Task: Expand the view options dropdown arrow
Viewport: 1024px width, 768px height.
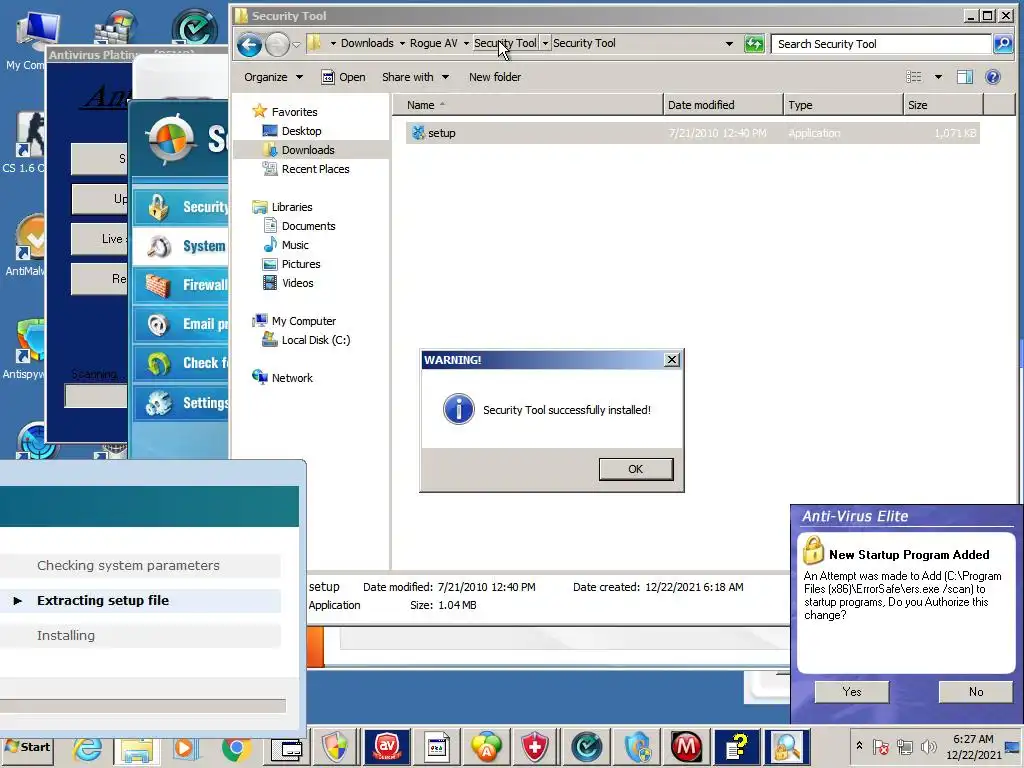Action: tap(938, 77)
